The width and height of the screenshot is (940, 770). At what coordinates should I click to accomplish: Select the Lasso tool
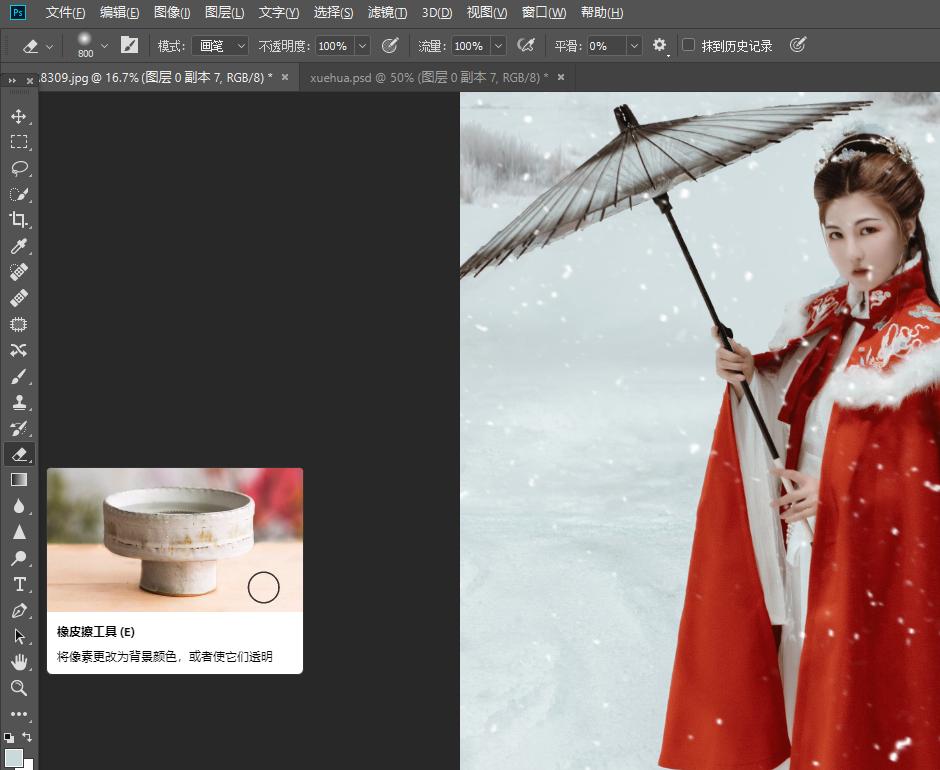coord(18,168)
